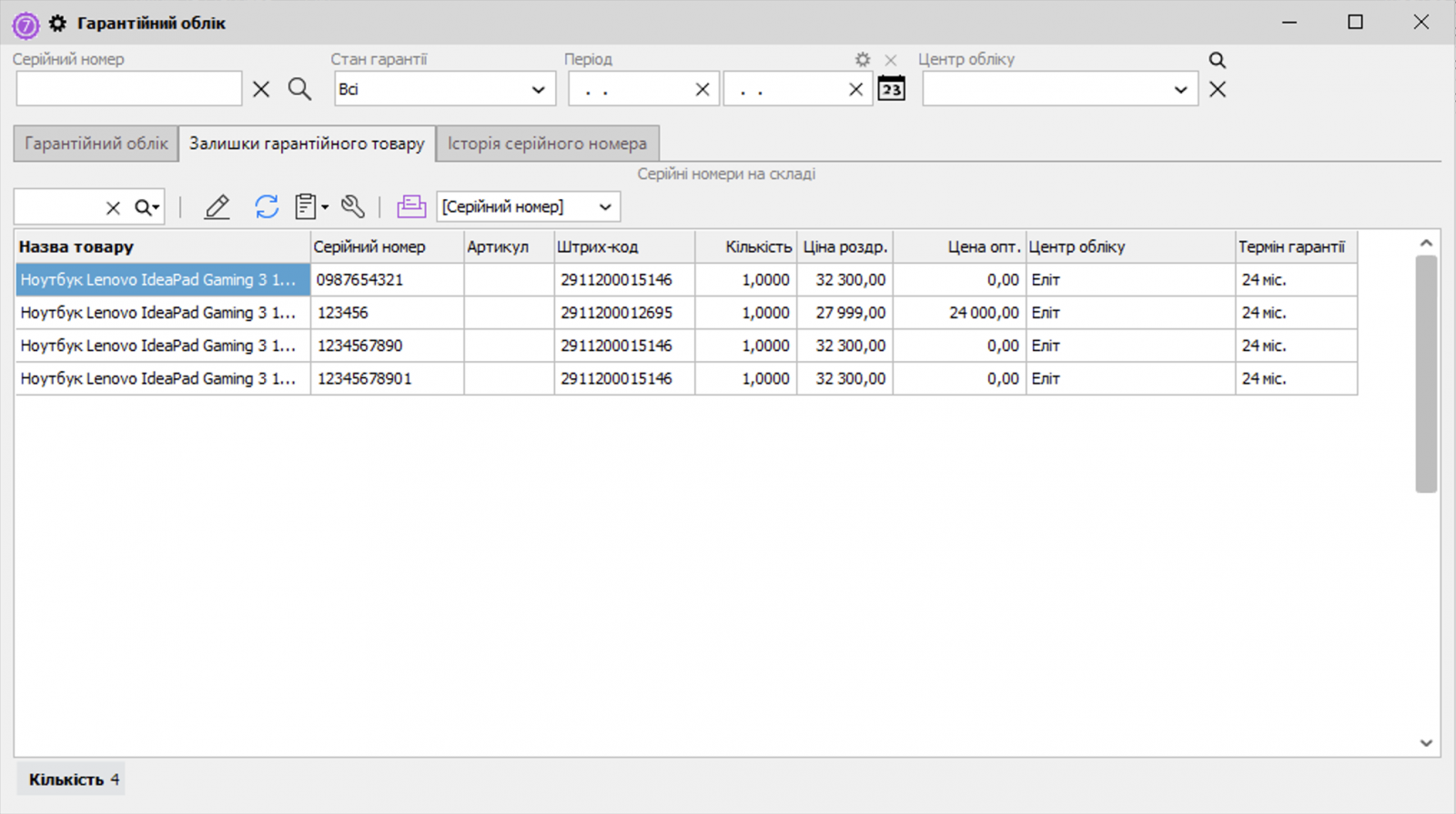Click the wrench settings tool icon

point(353,207)
